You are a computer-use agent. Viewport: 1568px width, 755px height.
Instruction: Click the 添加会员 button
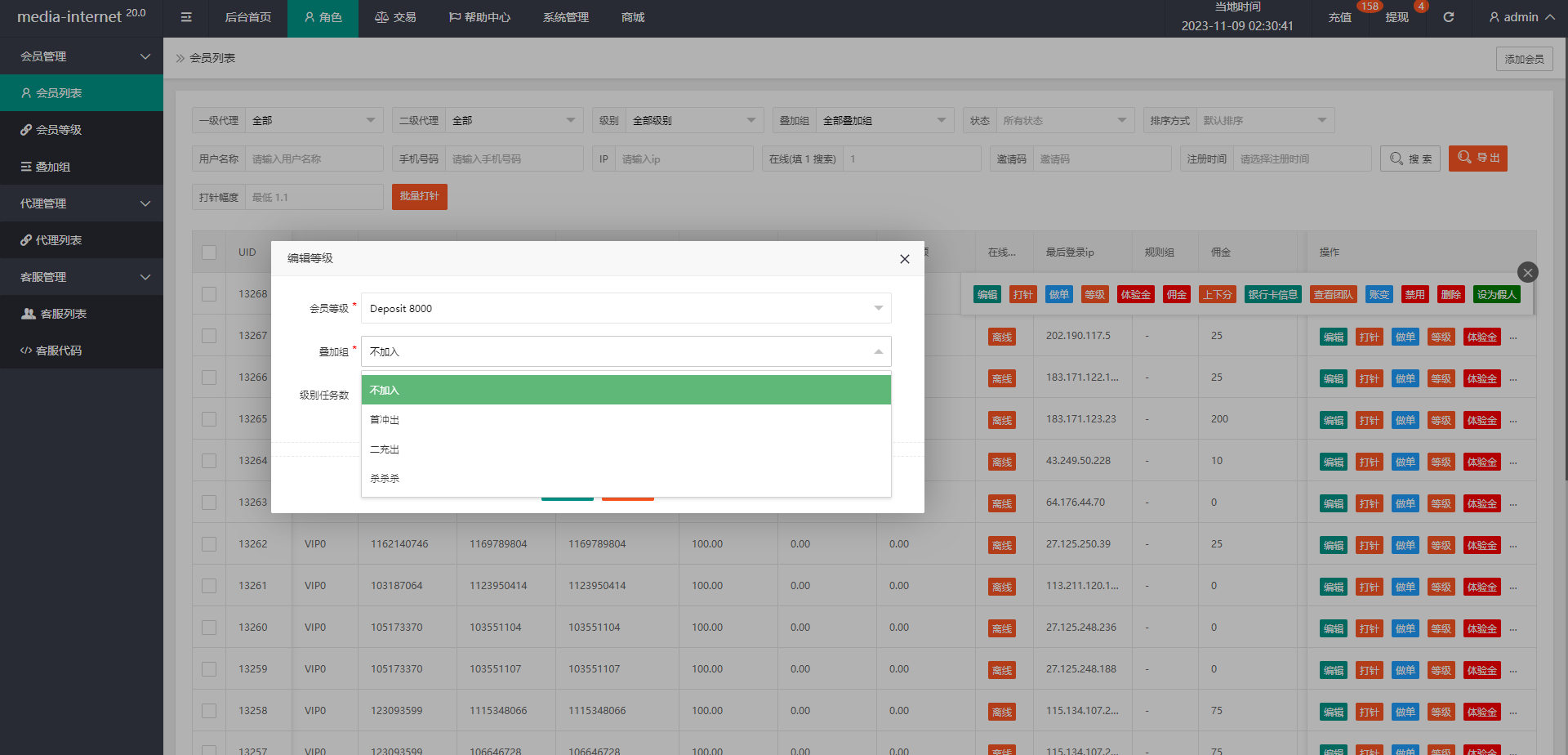[x=1524, y=59]
